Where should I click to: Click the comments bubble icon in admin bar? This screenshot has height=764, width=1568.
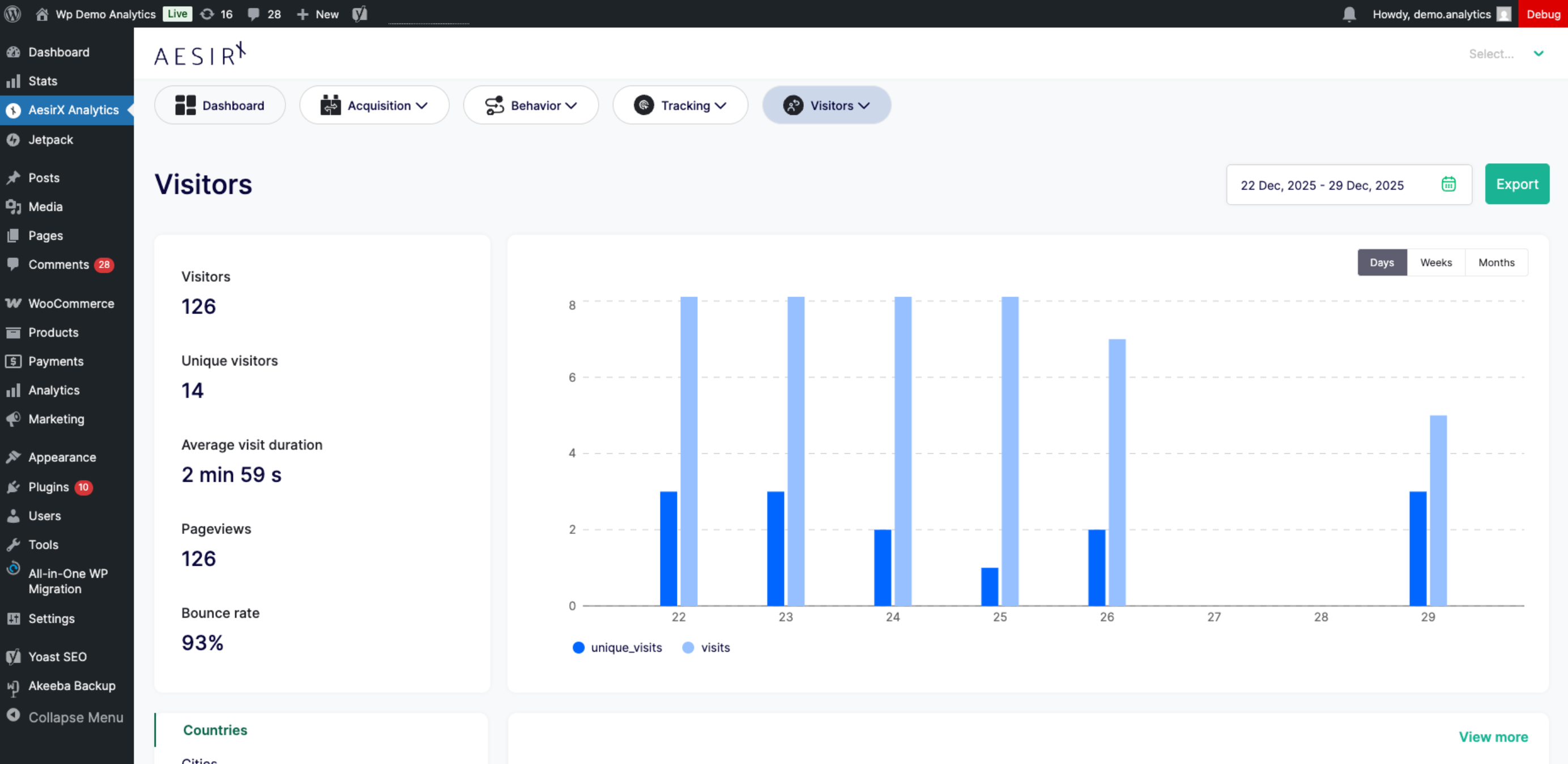tap(254, 14)
